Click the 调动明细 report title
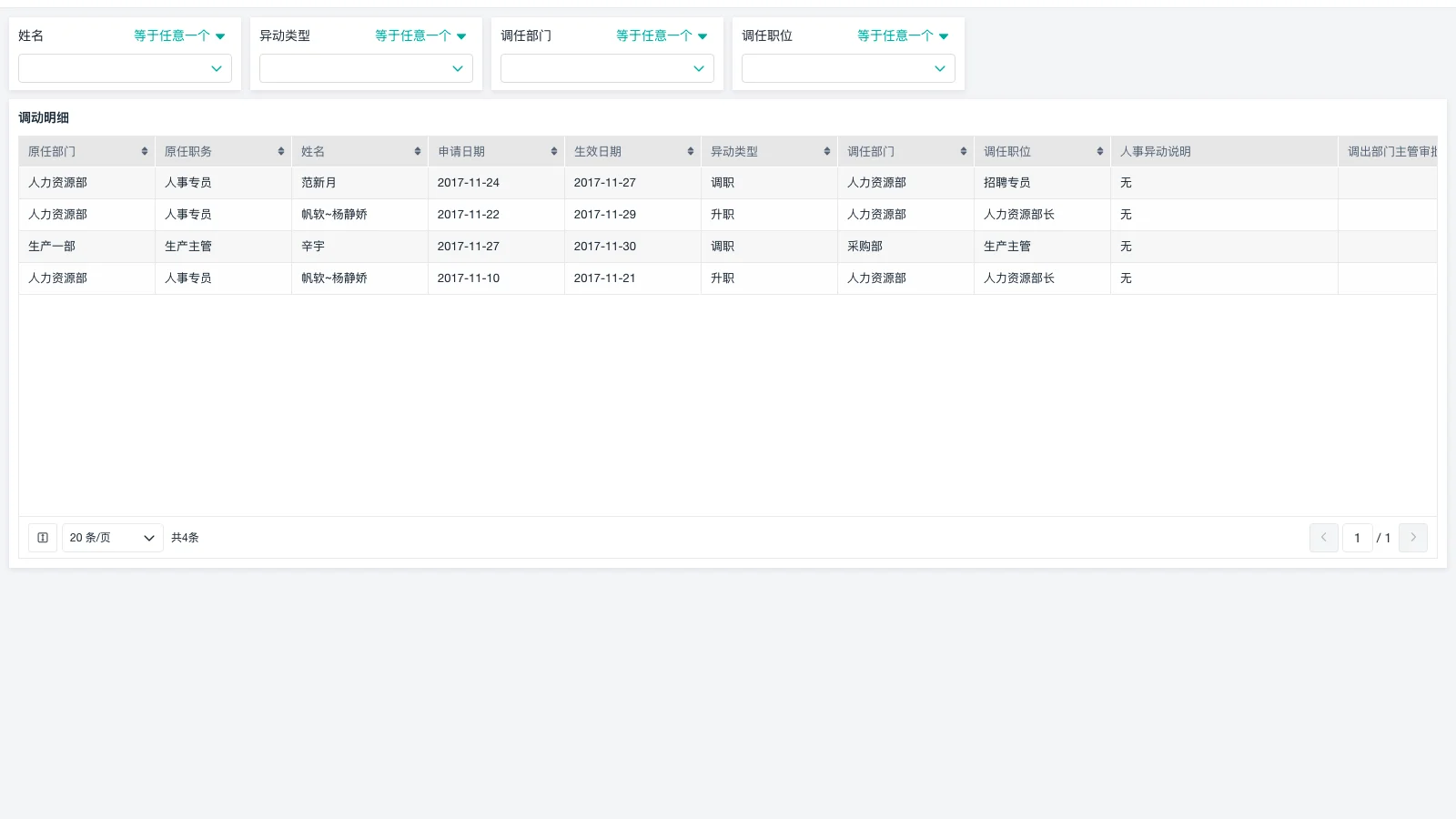 coord(44,117)
